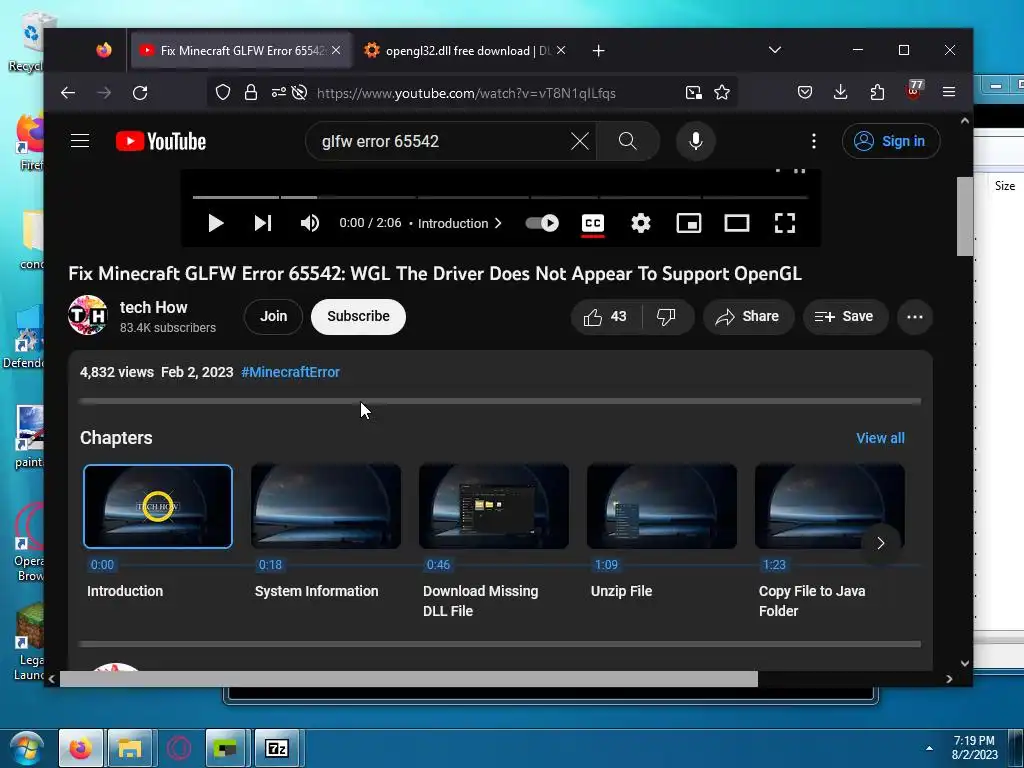Open site permissions icon in address bar
Image resolution: width=1024 pixels, height=768 pixels.
click(279, 93)
